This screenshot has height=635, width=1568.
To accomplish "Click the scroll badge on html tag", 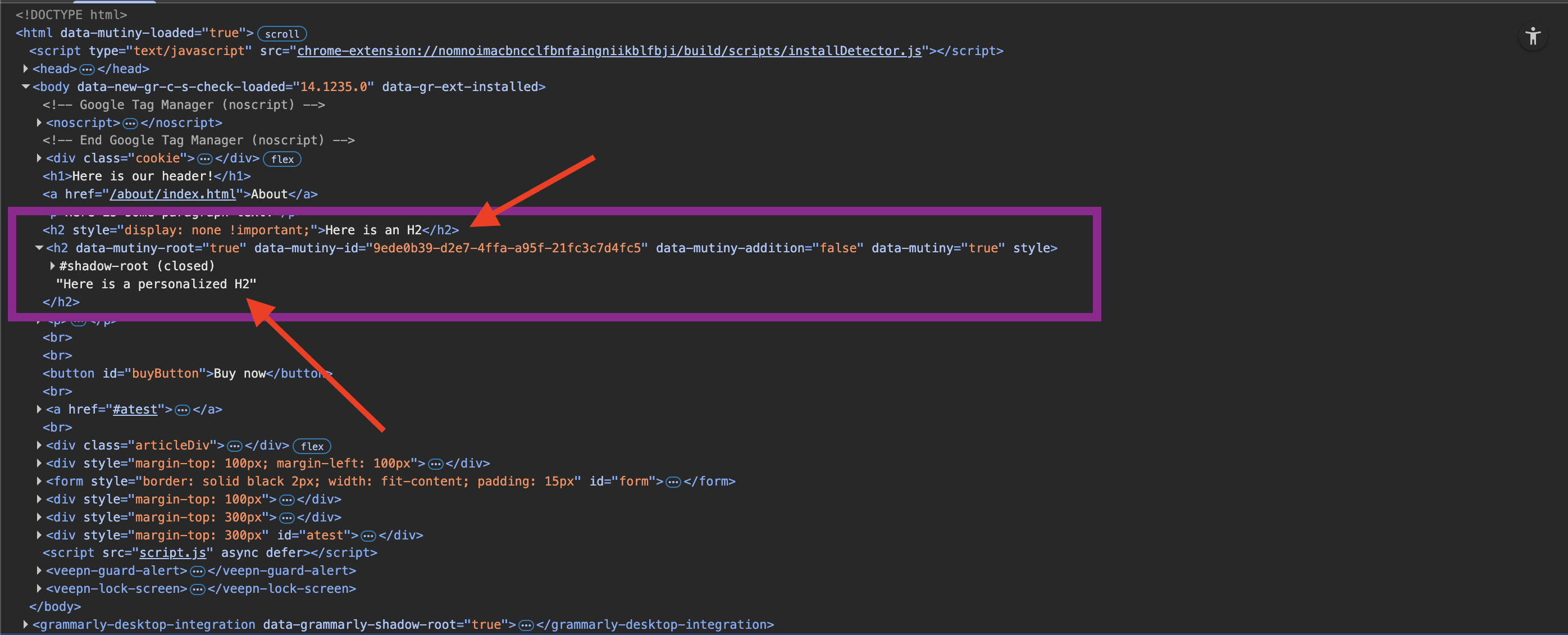I will [282, 34].
